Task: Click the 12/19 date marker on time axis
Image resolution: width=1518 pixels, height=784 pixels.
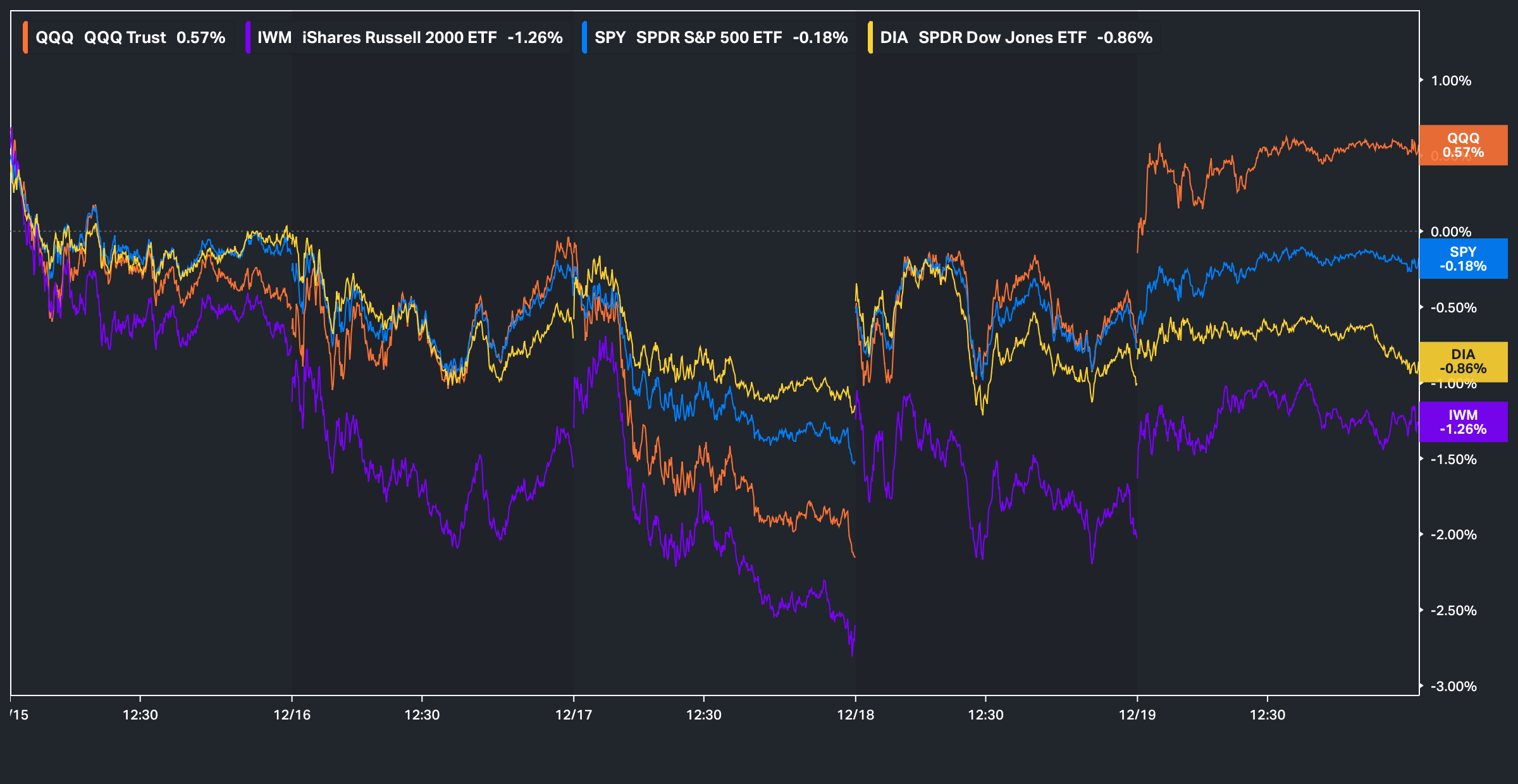Action: click(1137, 715)
